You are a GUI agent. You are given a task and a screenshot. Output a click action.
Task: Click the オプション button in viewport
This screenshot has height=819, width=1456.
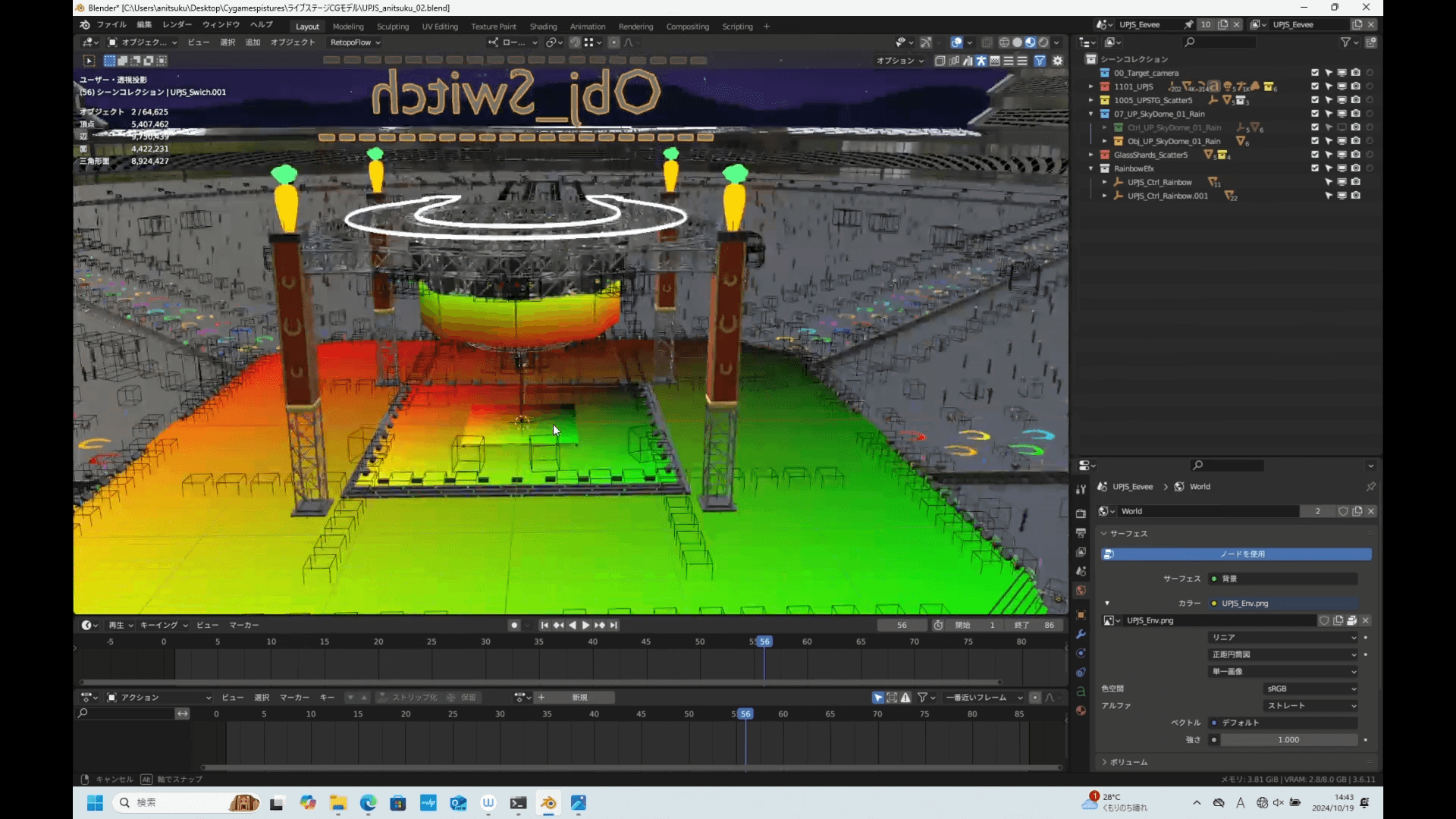click(x=899, y=61)
